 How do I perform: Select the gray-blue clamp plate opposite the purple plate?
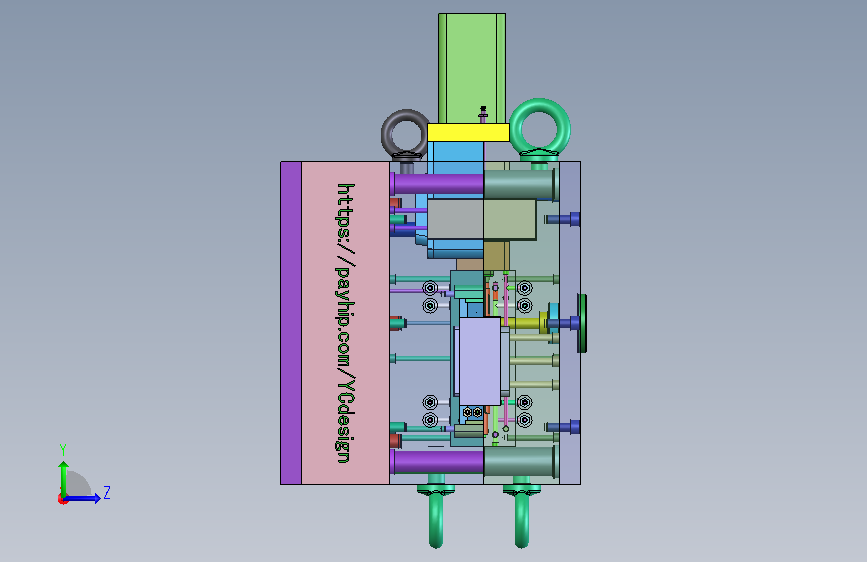[570, 323]
